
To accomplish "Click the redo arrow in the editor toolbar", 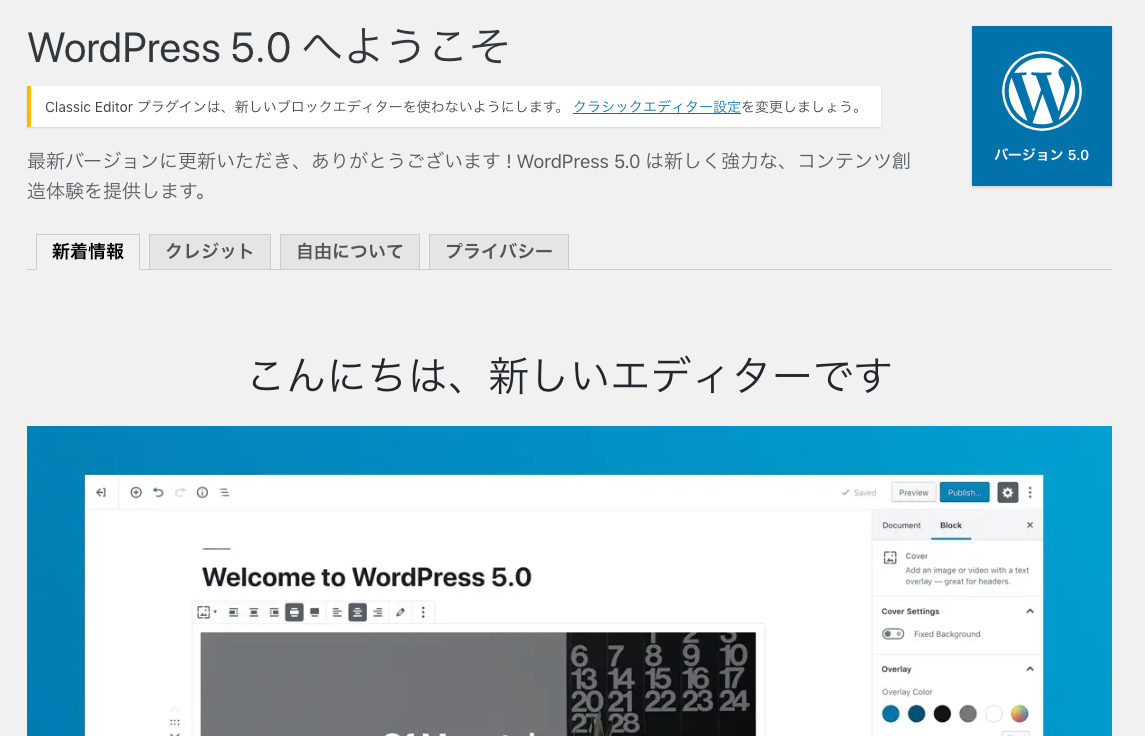I will [x=180, y=492].
